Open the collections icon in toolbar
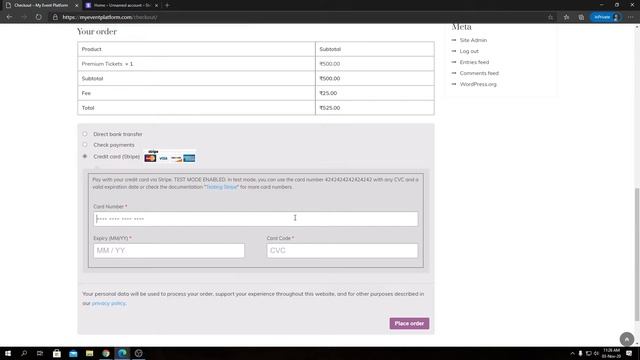The width and height of the screenshot is (640, 360). [x=581, y=17]
